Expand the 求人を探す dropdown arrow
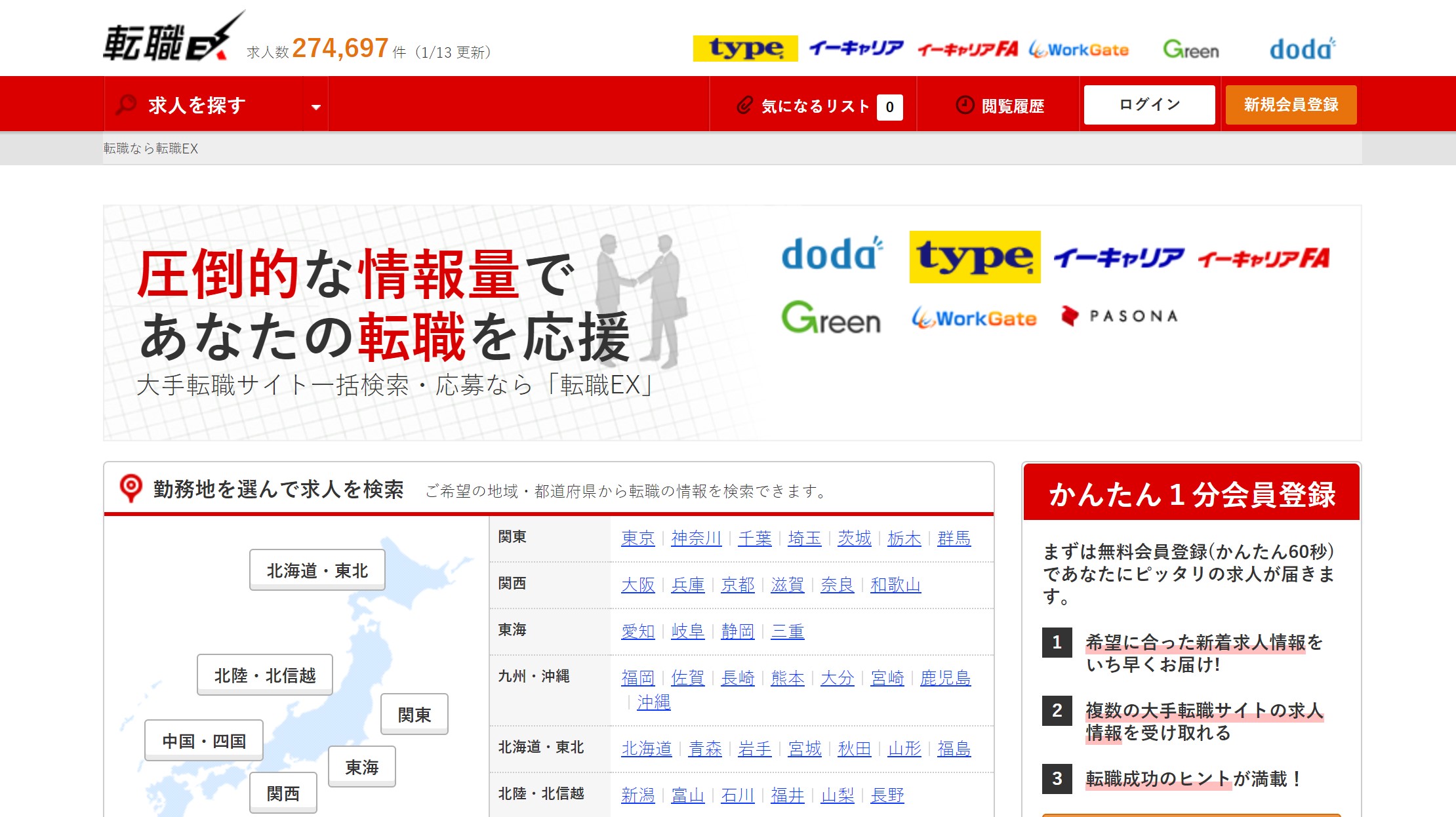This screenshot has width=1456, height=817. [x=316, y=106]
